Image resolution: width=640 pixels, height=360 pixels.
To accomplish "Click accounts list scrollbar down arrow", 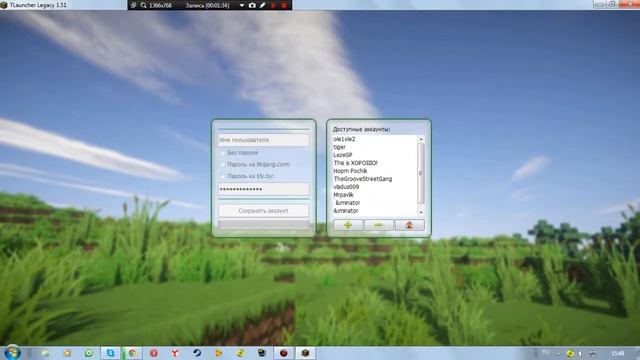I will 421,212.
